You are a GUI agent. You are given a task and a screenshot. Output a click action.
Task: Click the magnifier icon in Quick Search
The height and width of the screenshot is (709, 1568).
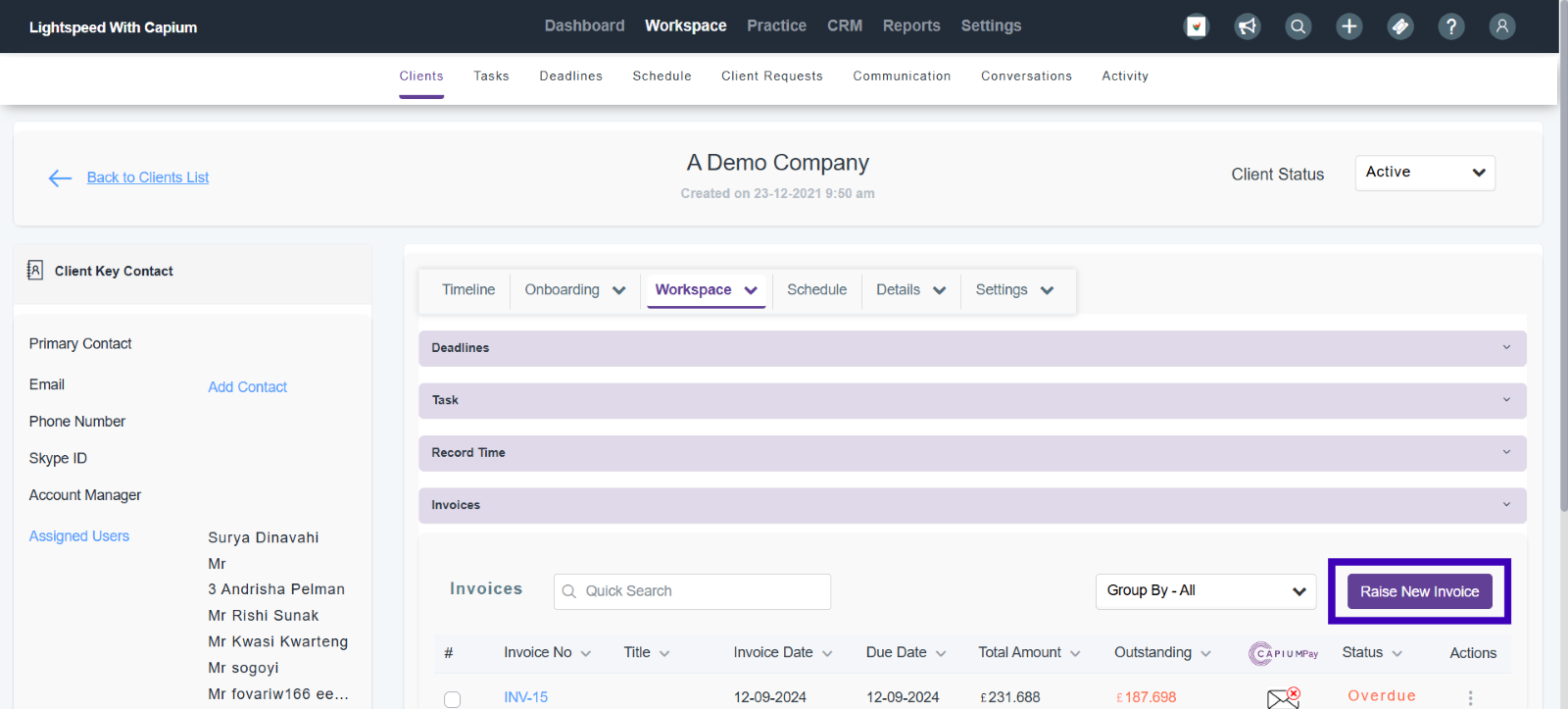point(568,591)
